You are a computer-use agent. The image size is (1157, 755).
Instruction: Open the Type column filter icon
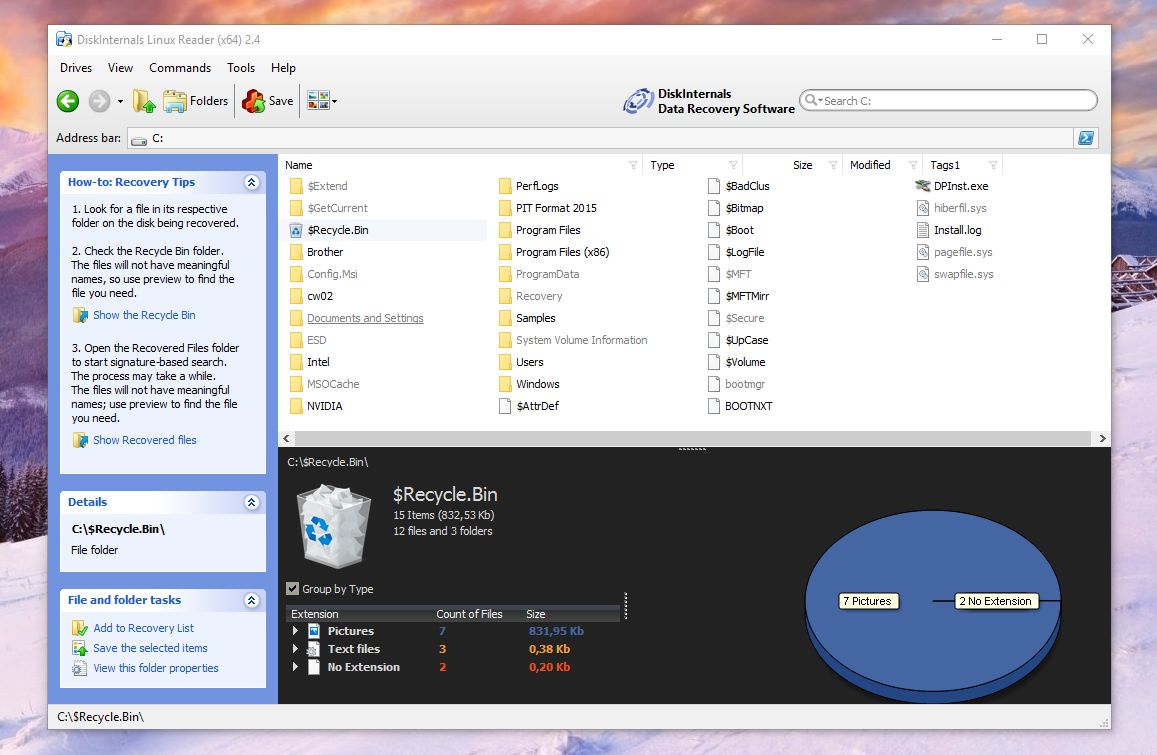click(x=733, y=165)
